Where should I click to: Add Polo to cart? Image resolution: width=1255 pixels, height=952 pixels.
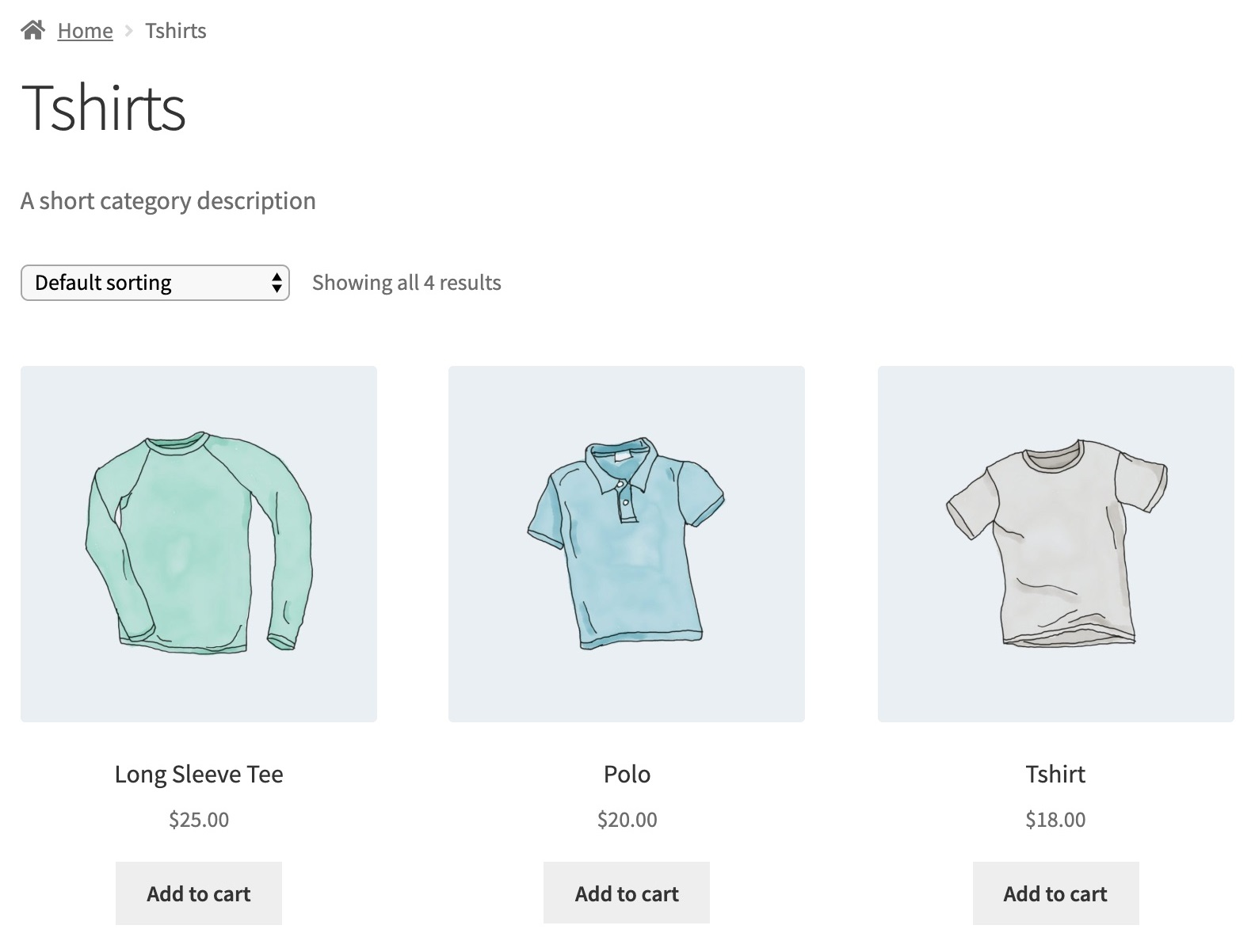[627, 893]
